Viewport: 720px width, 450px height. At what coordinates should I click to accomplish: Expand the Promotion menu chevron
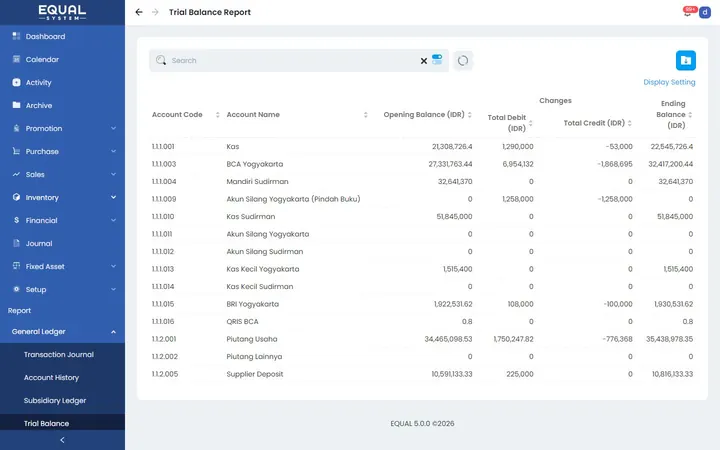pyautogui.click(x=113, y=128)
